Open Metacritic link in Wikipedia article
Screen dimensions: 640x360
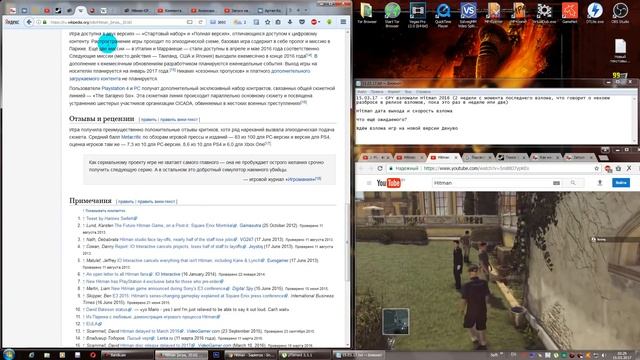click(131, 137)
